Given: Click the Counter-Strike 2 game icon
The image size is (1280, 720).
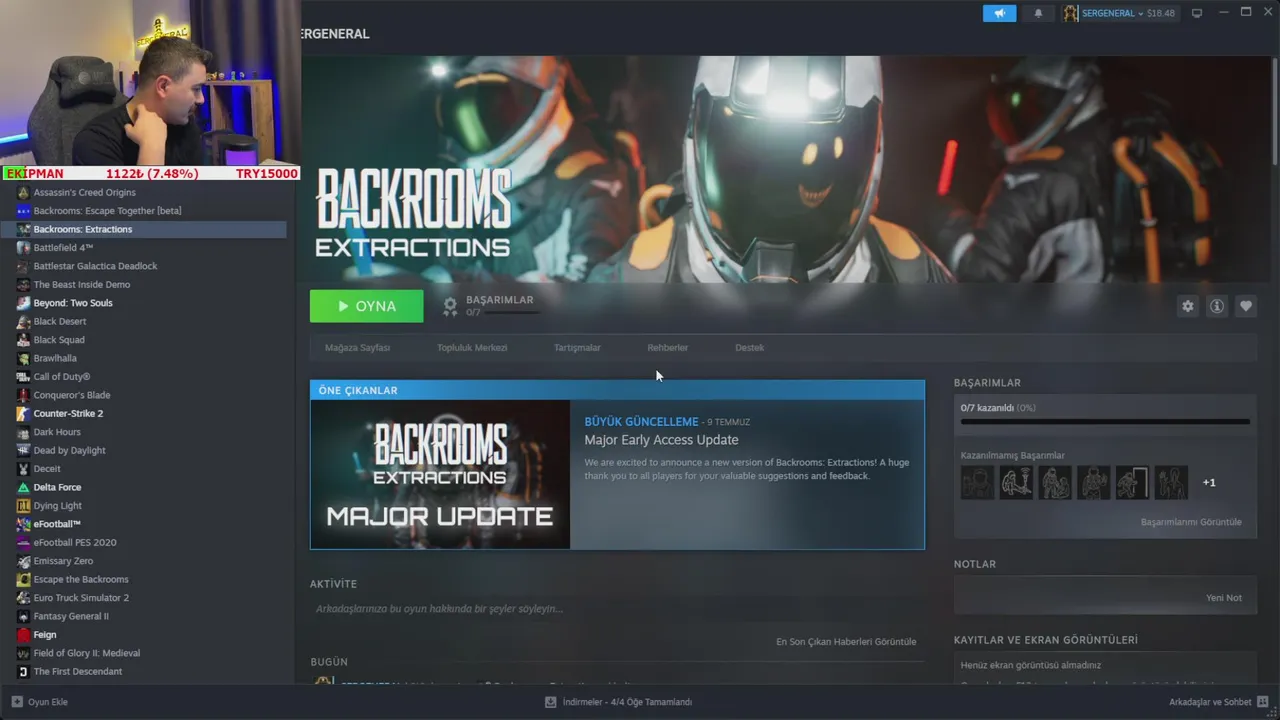Looking at the screenshot, I should [x=23, y=414].
